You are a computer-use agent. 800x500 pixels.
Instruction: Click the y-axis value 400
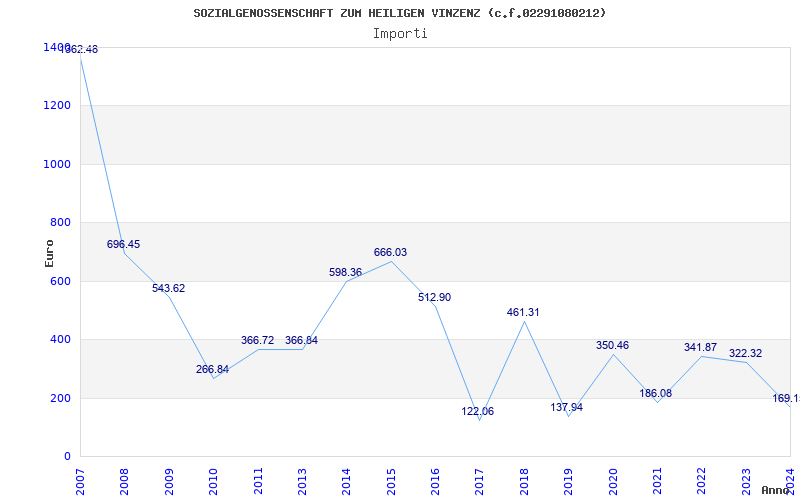tap(61, 339)
